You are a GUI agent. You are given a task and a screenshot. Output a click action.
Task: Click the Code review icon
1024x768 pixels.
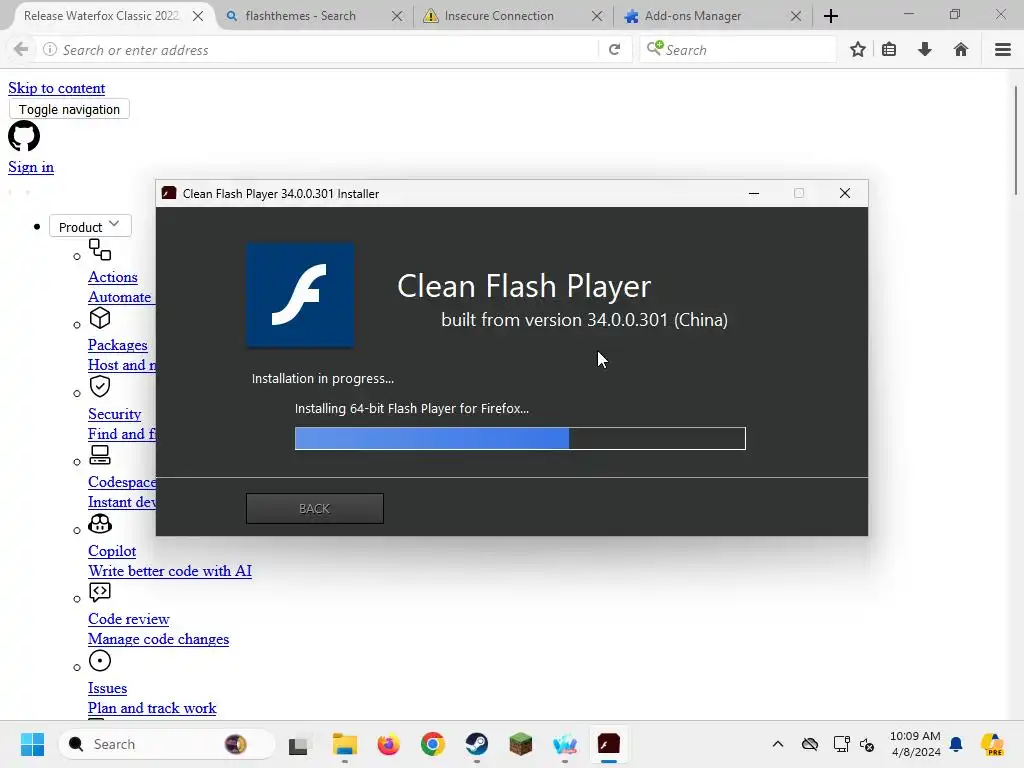(100, 592)
